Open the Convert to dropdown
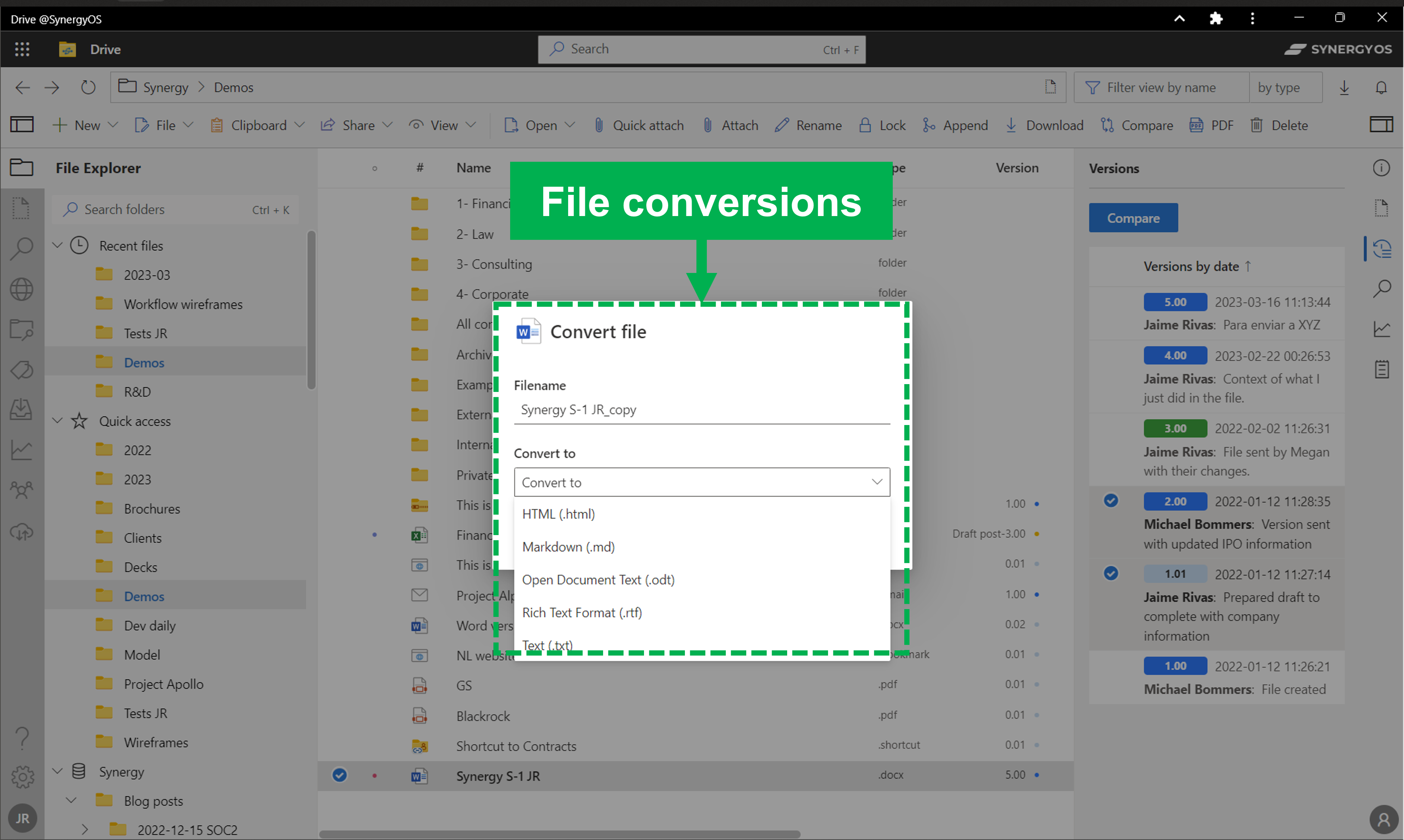 point(702,482)
